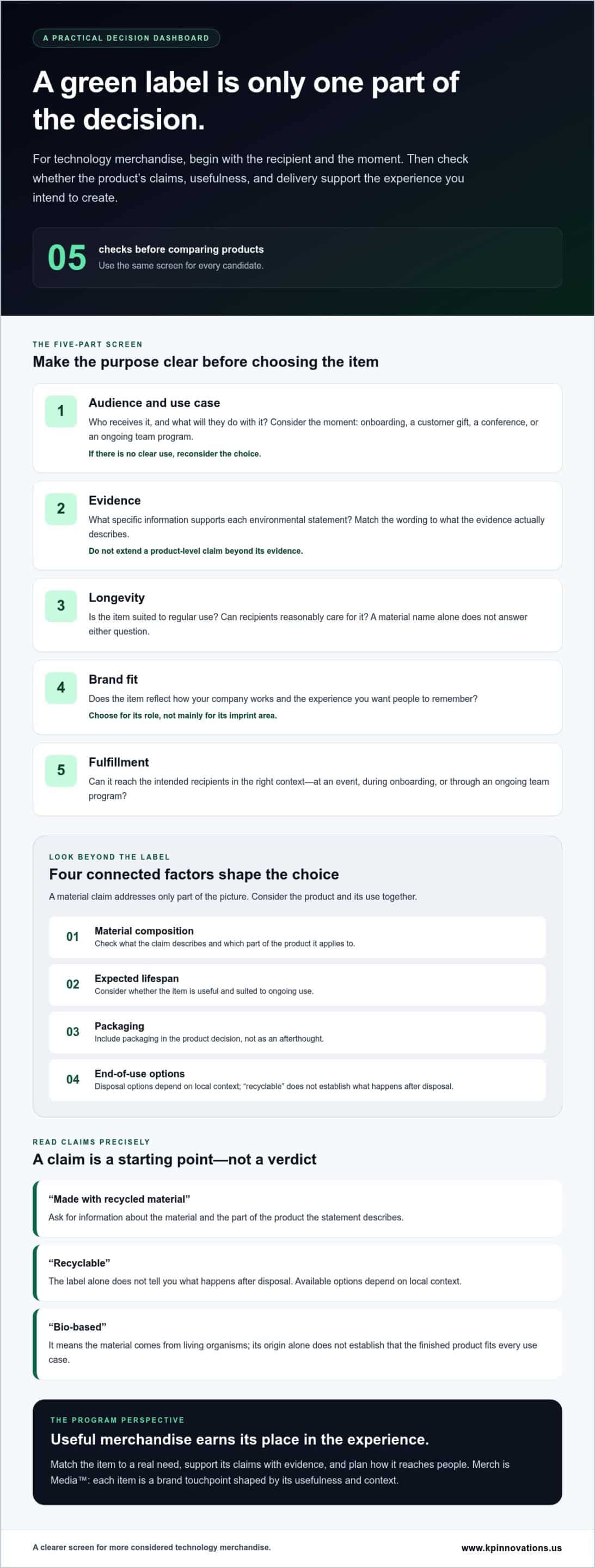595x1568 pixels.
Task: Click the "Four connected factors shape the choice" heading
Action: 194,874
